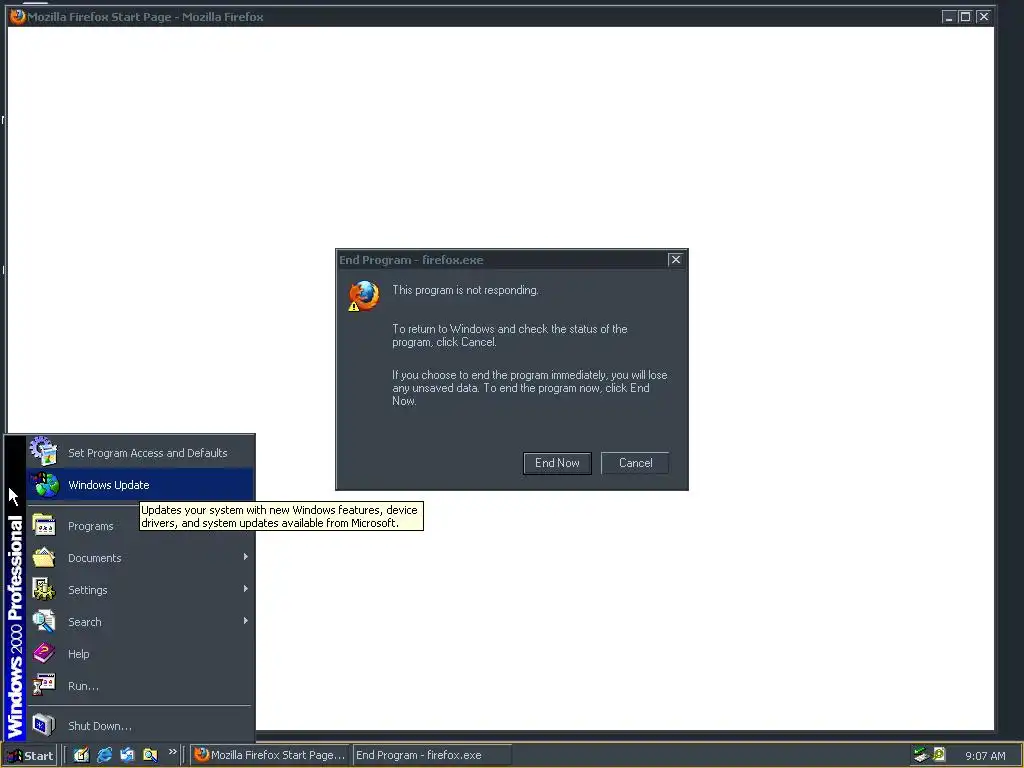Screen dimensions: 1024x768
Task: Open Set Program Access and Defaults
Action: (140, 453)
